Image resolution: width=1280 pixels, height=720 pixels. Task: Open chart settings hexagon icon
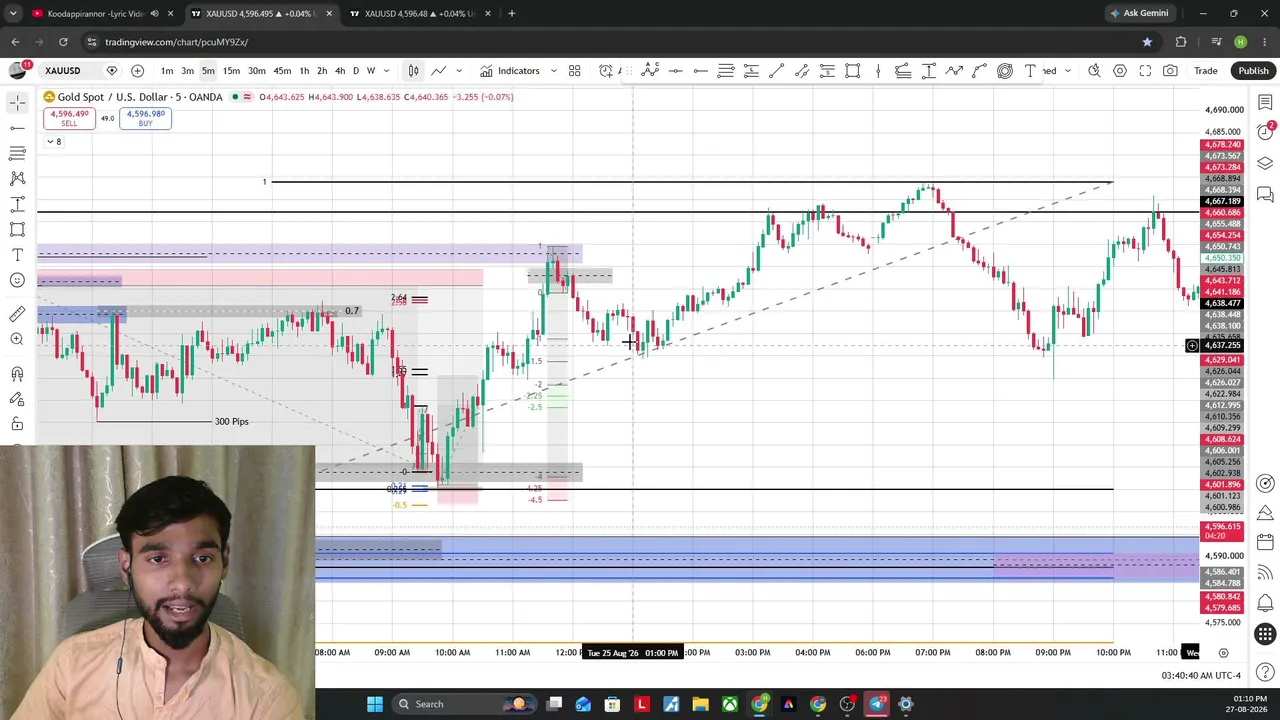1120,71
